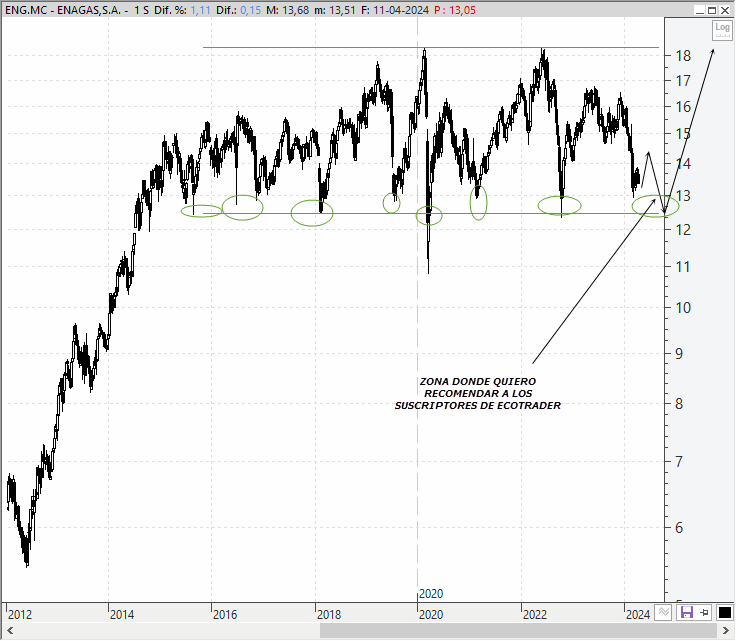Image resolution: width=736 pixels, height=641 pixels.
Task: Click the 8 price axis label
Action: pyautogui.click(x=679, y=404)
